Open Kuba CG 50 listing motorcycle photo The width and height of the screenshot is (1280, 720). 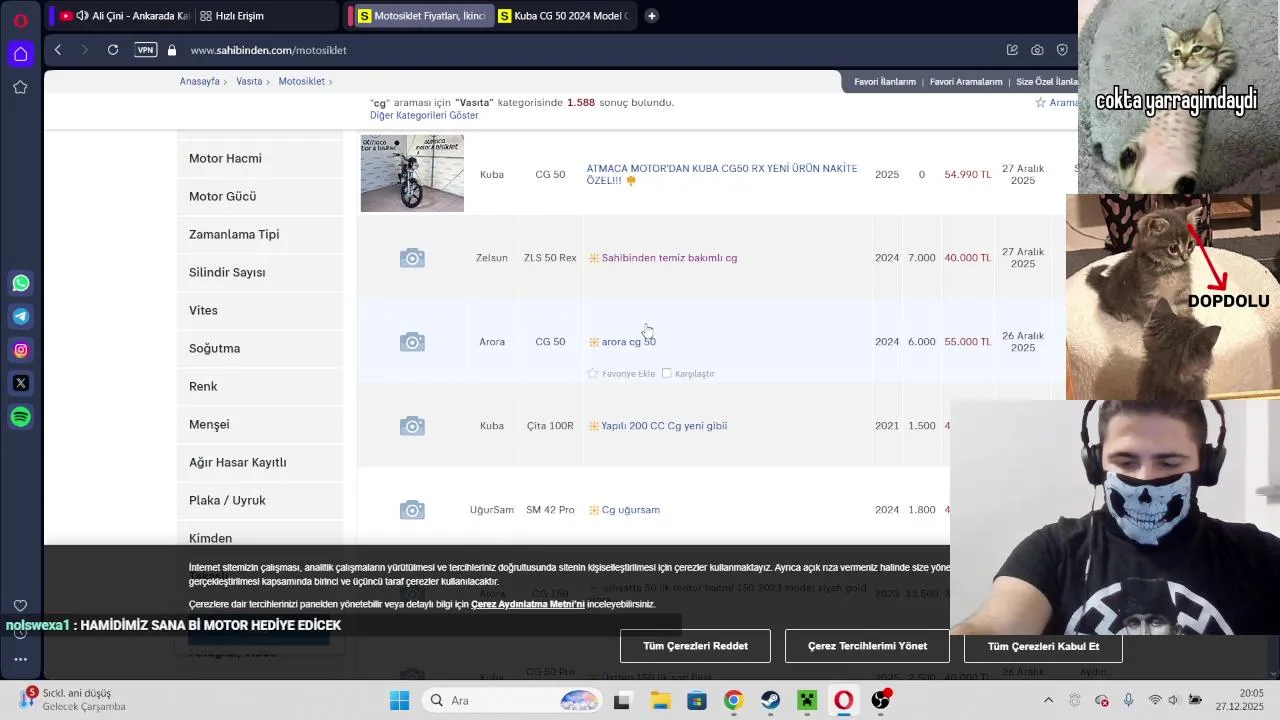click(x=412, y=173)
